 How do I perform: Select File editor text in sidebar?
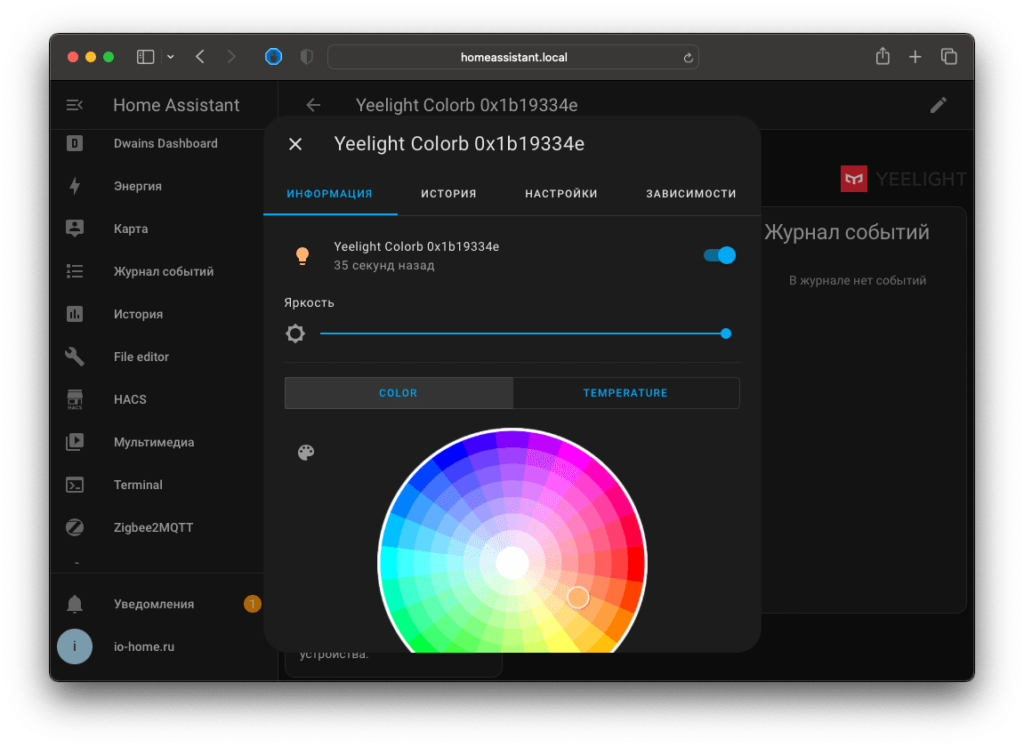click(x=141, y=357)
